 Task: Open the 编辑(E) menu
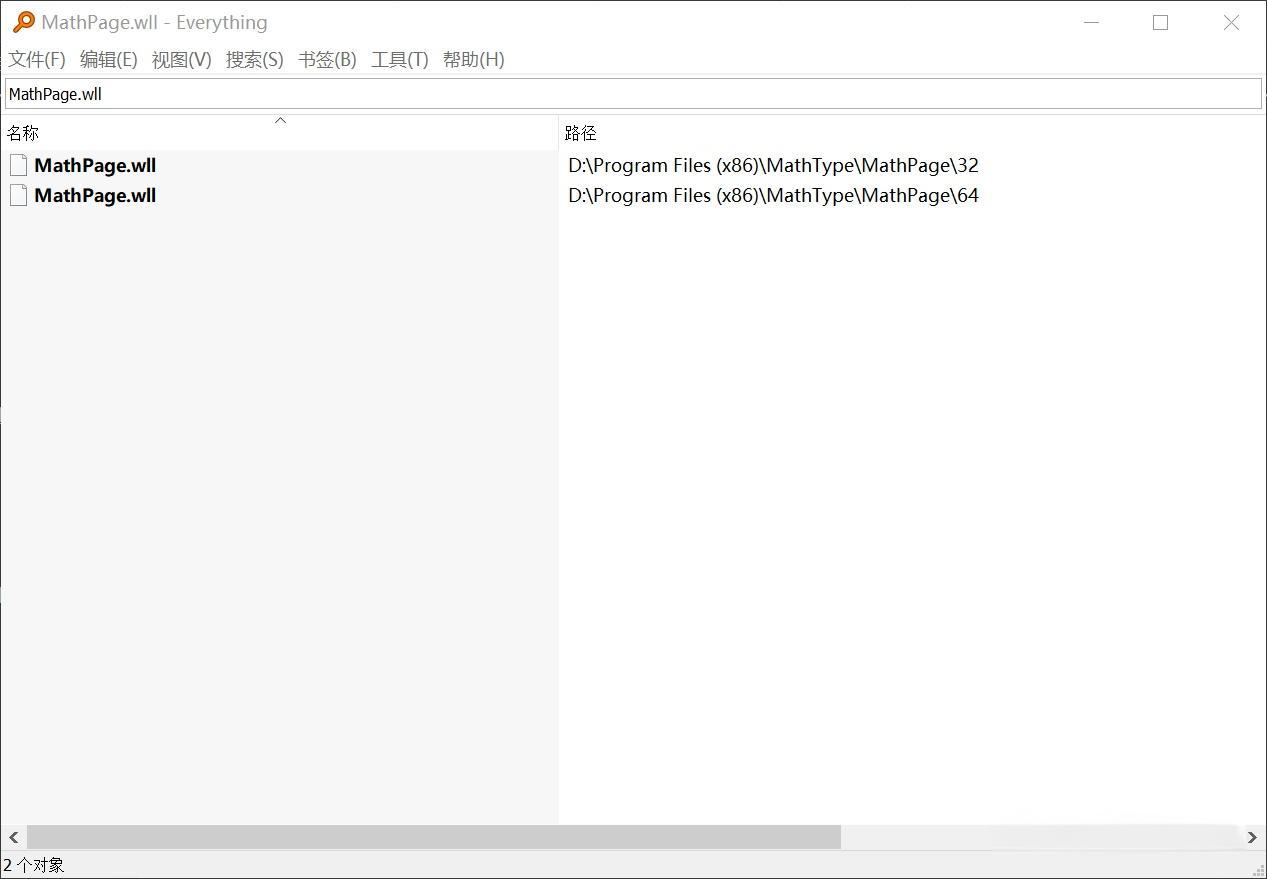click(108, 59)
